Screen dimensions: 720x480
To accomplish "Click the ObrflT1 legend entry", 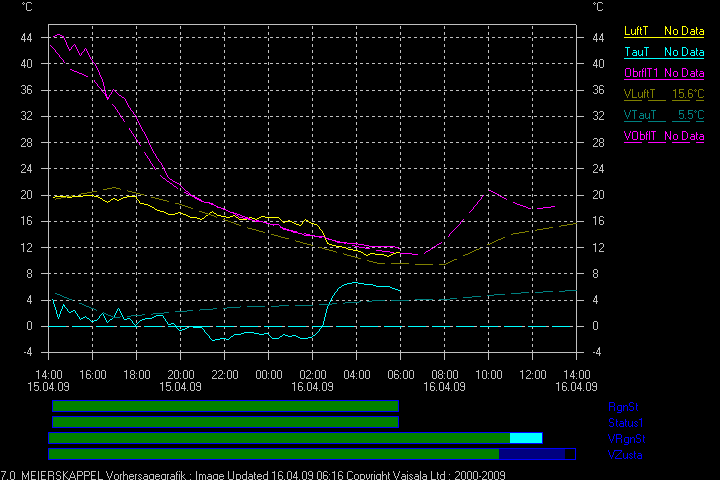I will tap(641, 73).
